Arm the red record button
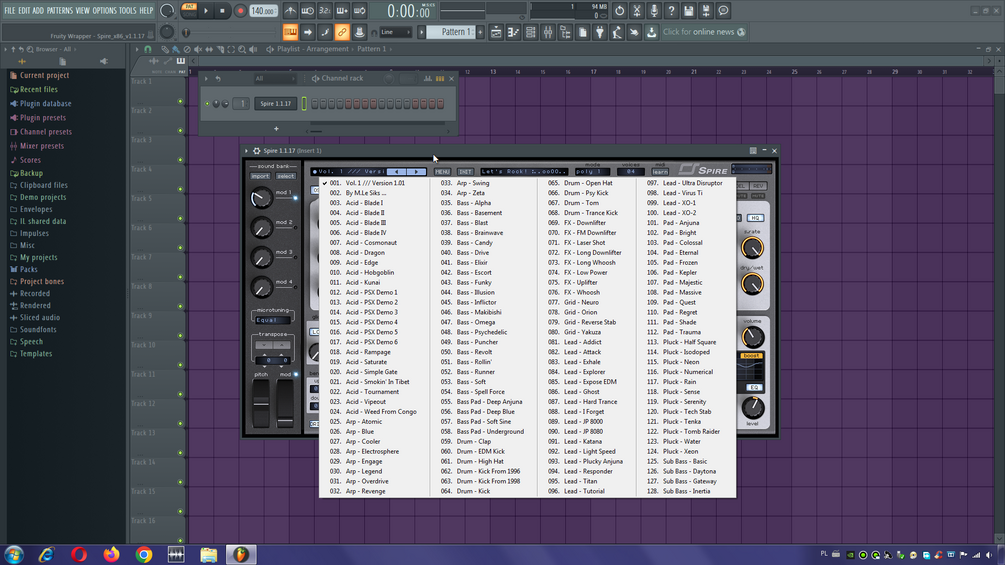 point(240,10)
